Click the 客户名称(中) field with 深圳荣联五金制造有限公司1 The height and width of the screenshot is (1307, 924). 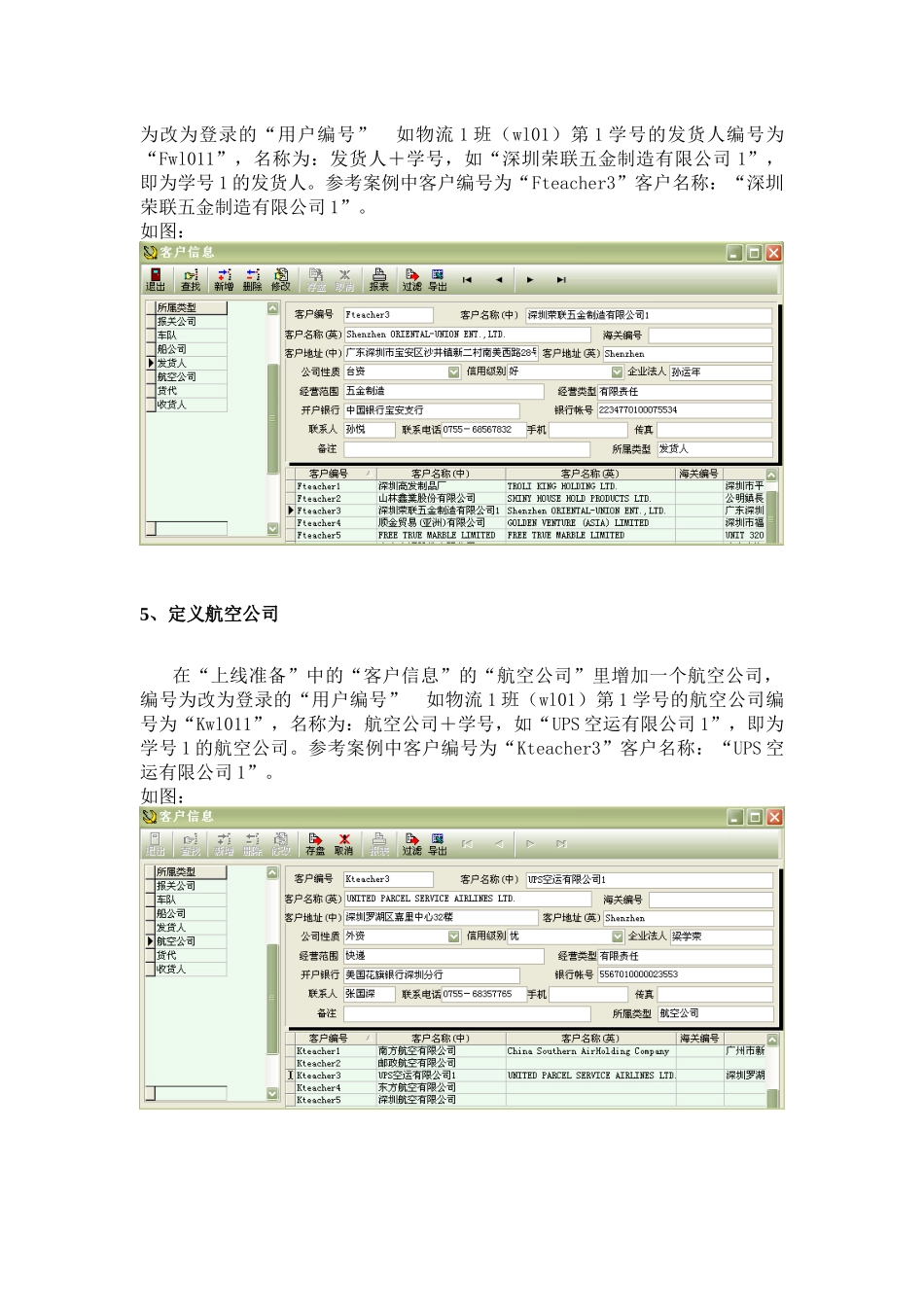point(649,315)
